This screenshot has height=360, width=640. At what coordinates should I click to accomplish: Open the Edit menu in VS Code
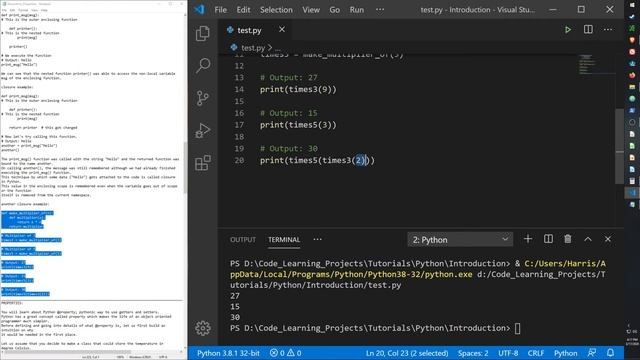[243, 10]
